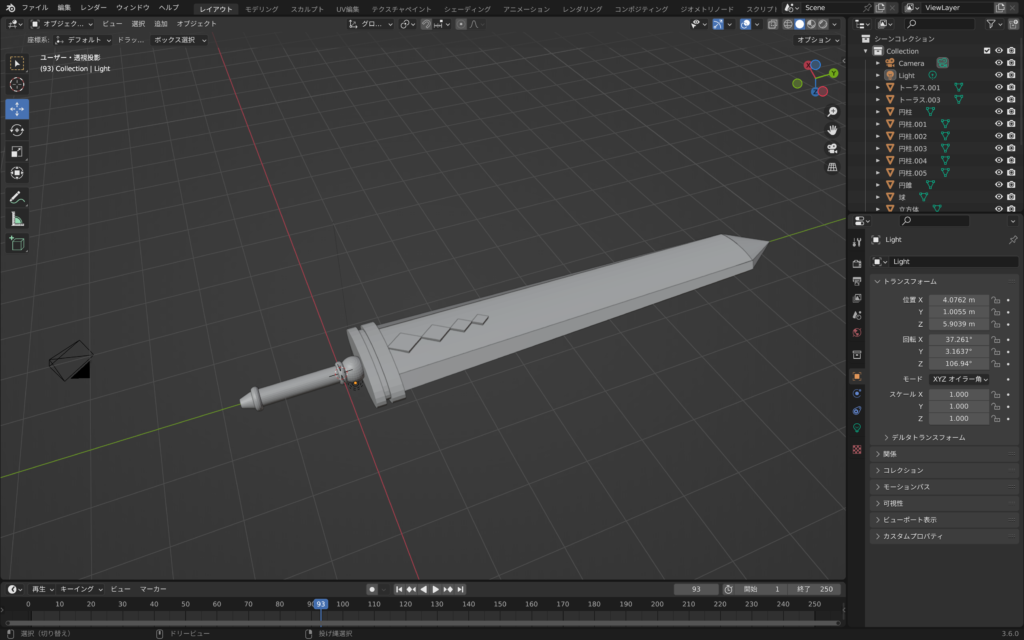Image resolution: width=1024 pixels, height=640 pixels.
Task: Open the View Layer properties tab icon
Action: tap(857, 298)
